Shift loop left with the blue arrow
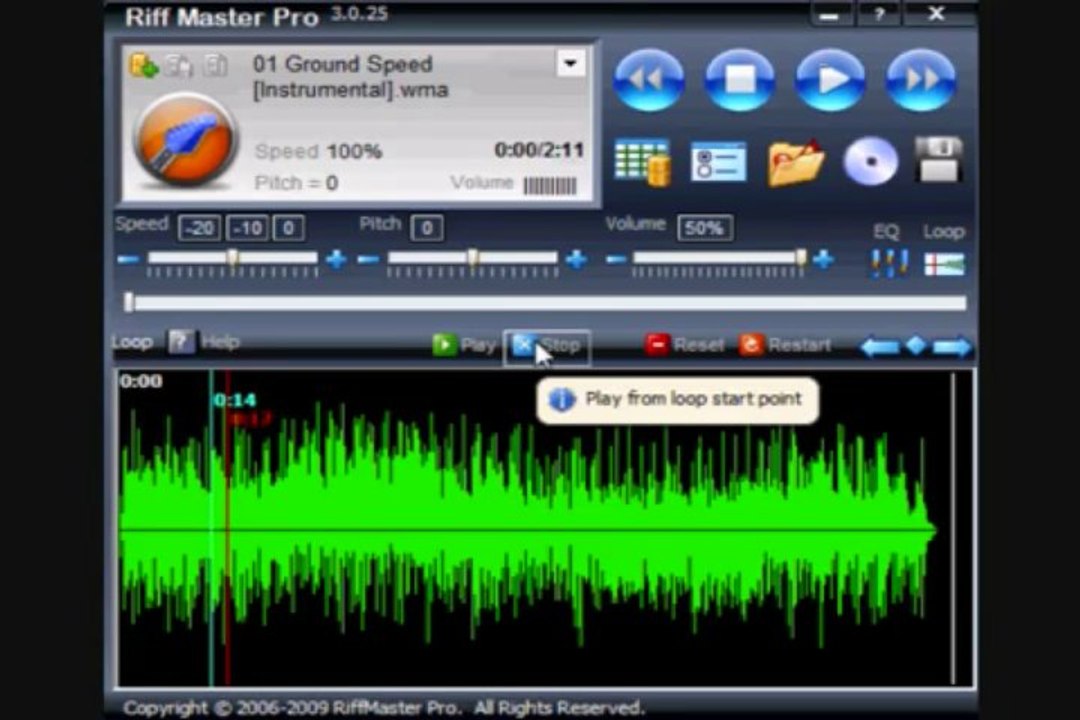This screenshot has width=1080, height=720. [x=880, y=346]
